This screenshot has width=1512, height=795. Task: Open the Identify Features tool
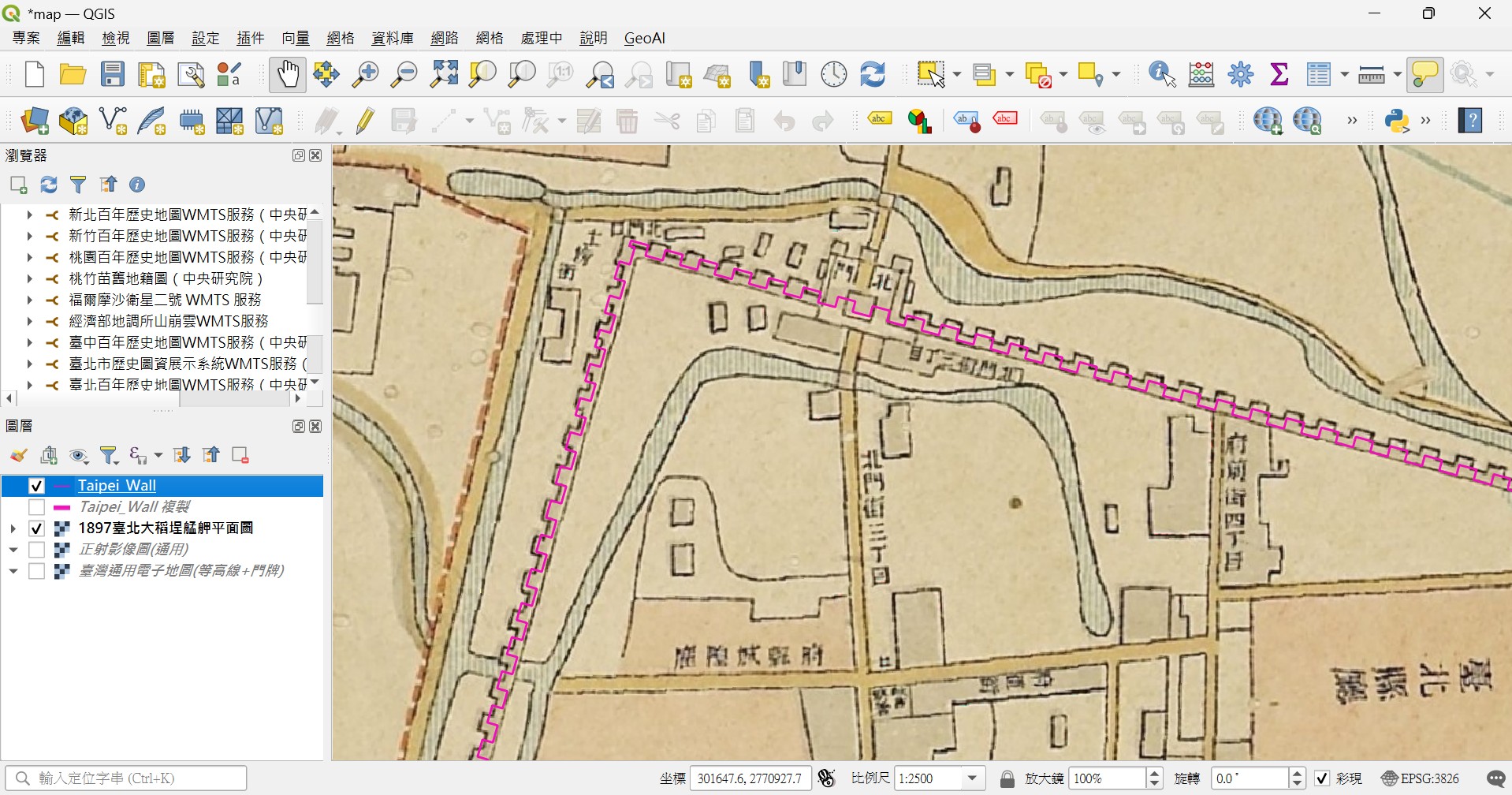click(1162, 75)
